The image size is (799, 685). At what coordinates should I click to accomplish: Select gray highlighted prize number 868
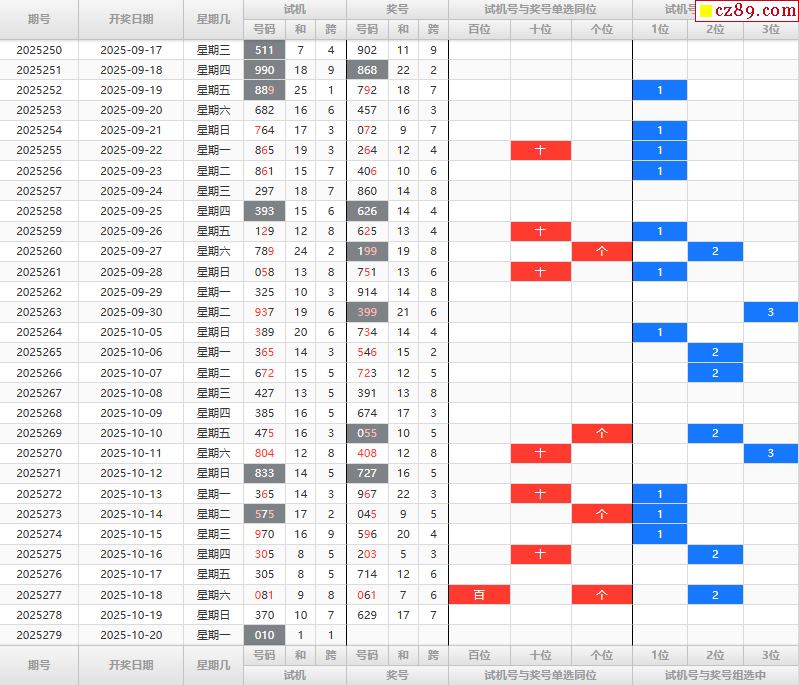coord(367,70)
